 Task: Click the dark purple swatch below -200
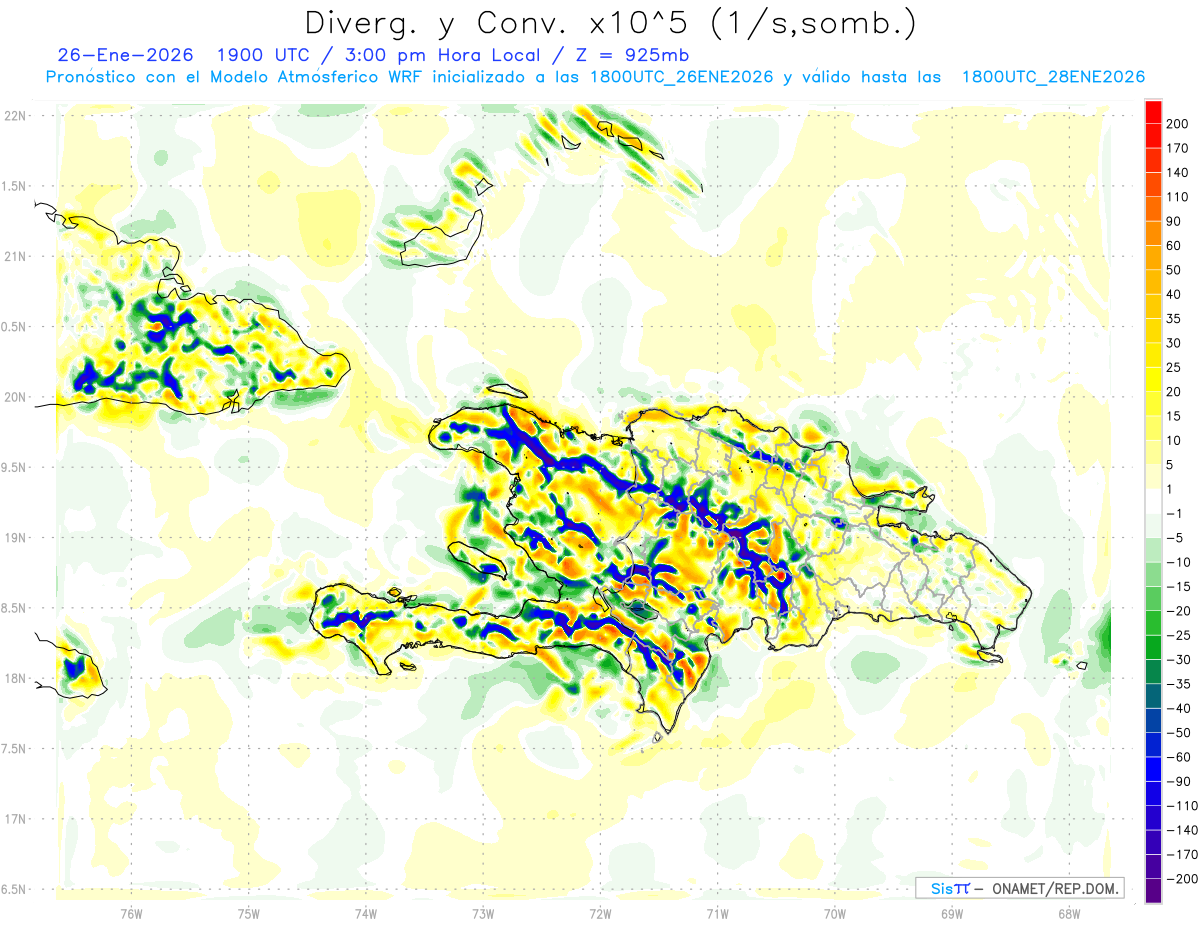tap(1153, 891)
